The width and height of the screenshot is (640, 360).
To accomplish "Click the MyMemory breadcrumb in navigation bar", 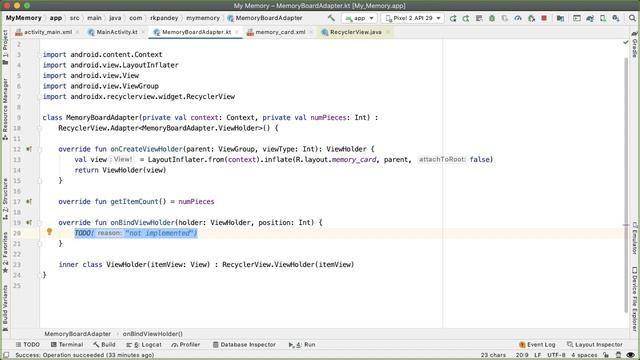I will (23, 18).
